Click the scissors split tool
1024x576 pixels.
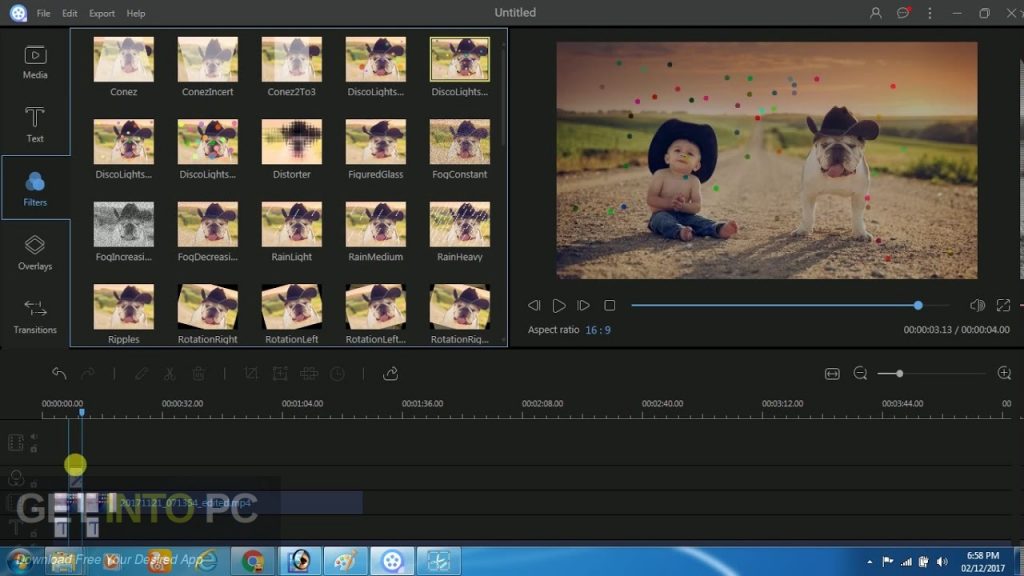(169, 374)
